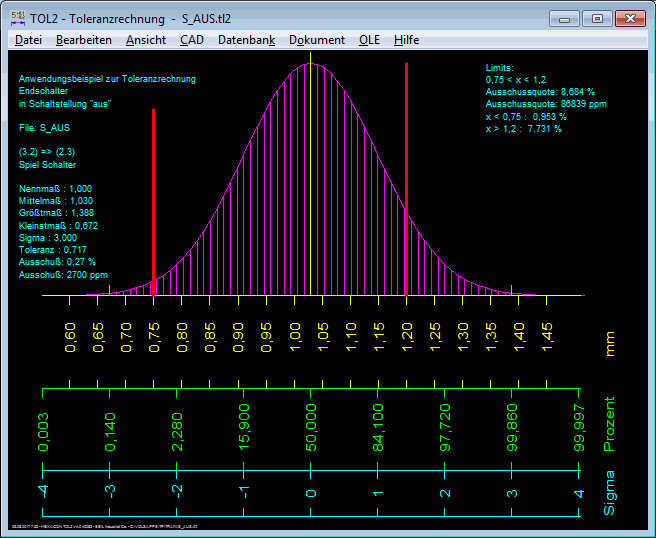Click the 1,00 label on mm axis

(296, 336)
